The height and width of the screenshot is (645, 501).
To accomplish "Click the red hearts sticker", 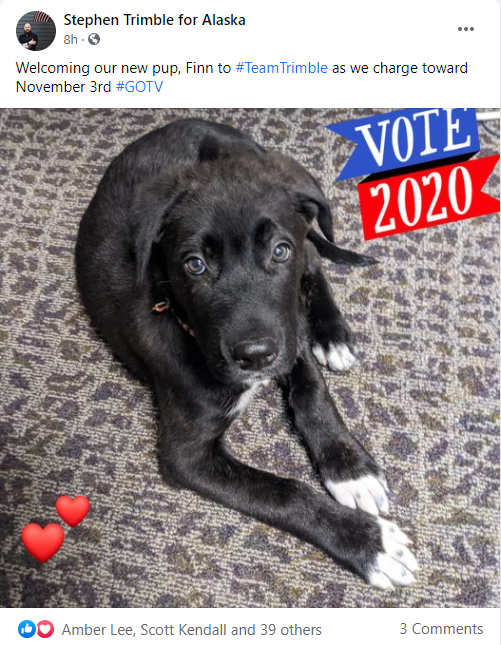I will (x=56, y=529).
